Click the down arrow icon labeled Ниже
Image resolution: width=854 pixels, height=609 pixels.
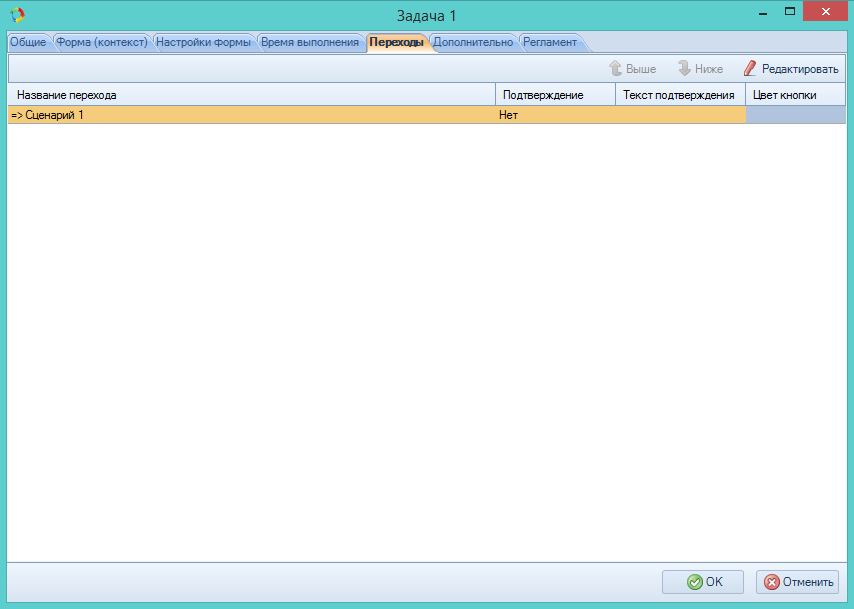click(685, 69)
